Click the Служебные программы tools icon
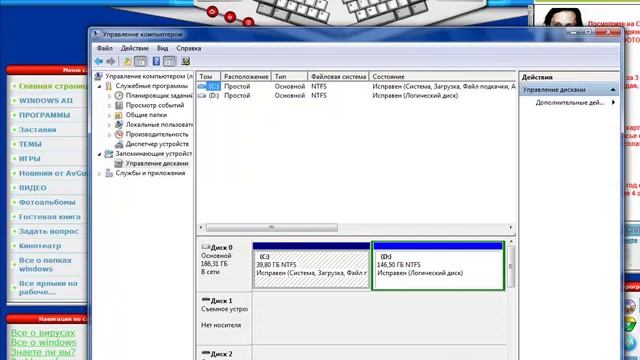This screenshot has width=640, height=360. coord(109,86)
